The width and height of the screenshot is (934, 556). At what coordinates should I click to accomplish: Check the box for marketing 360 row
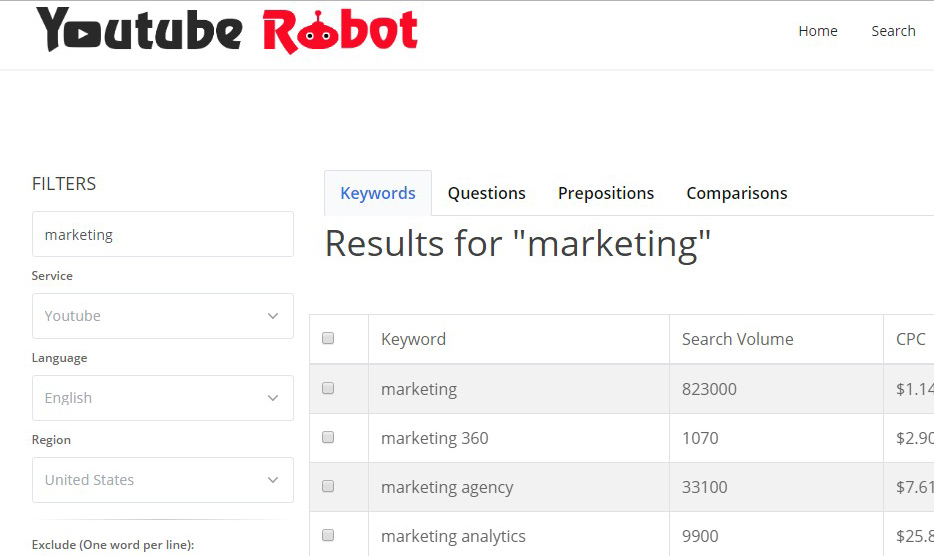pos(328,437)
